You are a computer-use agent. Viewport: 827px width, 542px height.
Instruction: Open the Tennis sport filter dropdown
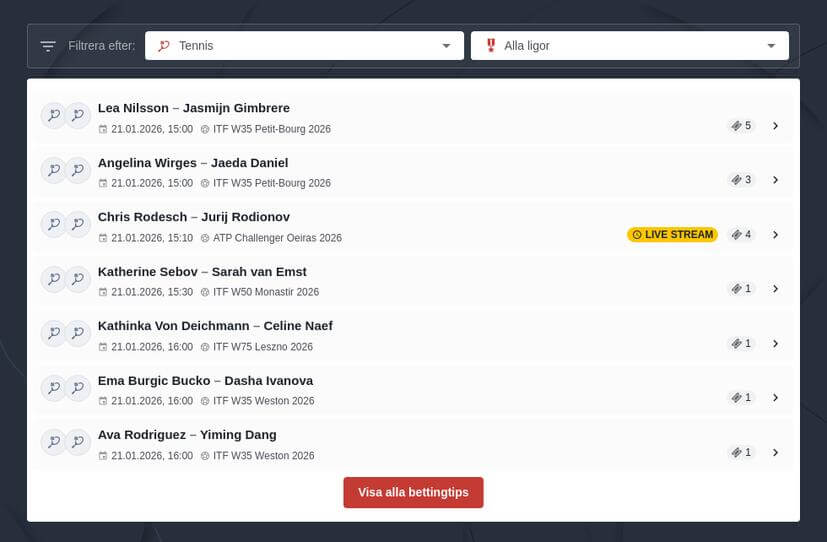304,46
